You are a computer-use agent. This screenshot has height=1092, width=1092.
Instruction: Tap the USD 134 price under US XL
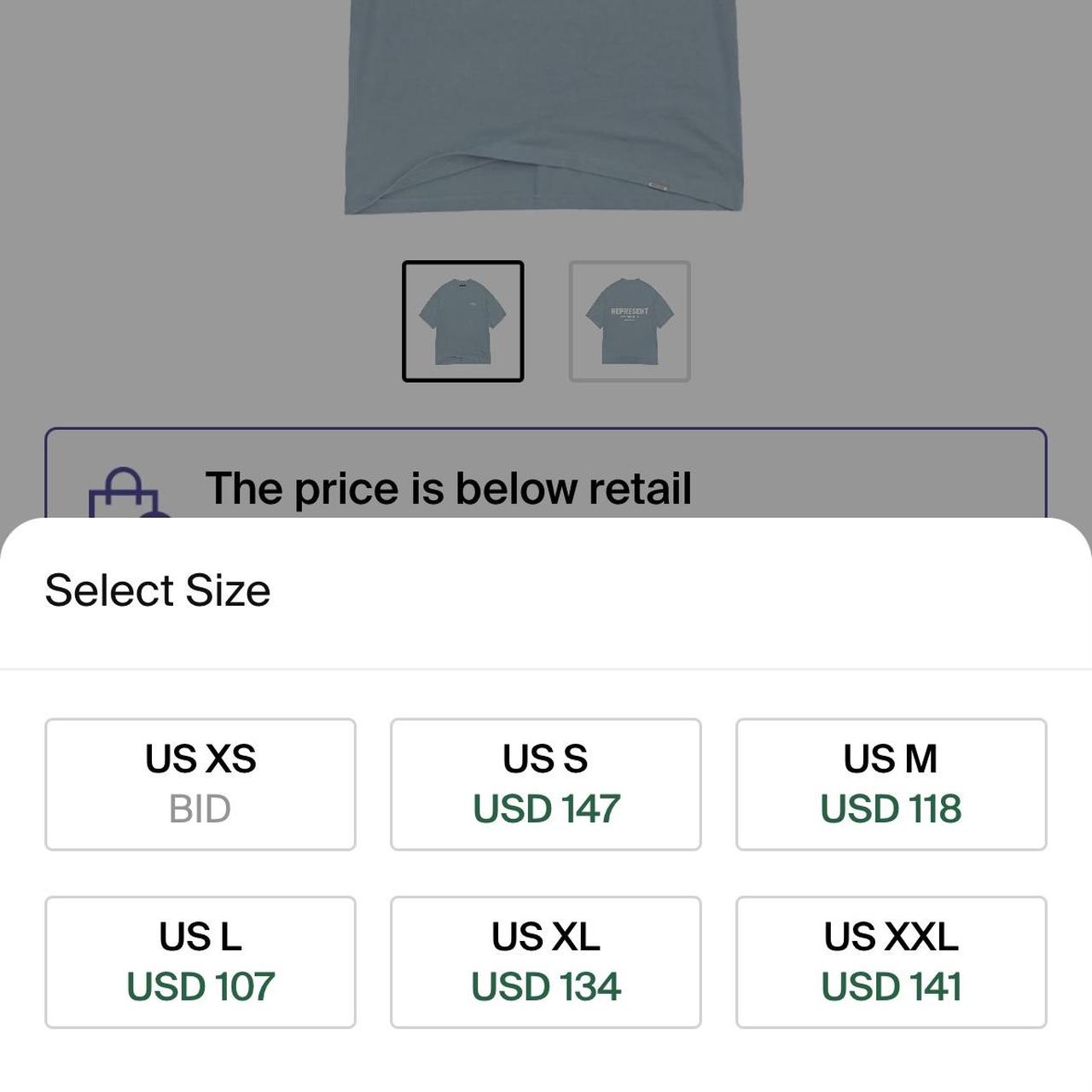(x=546, y=986)
